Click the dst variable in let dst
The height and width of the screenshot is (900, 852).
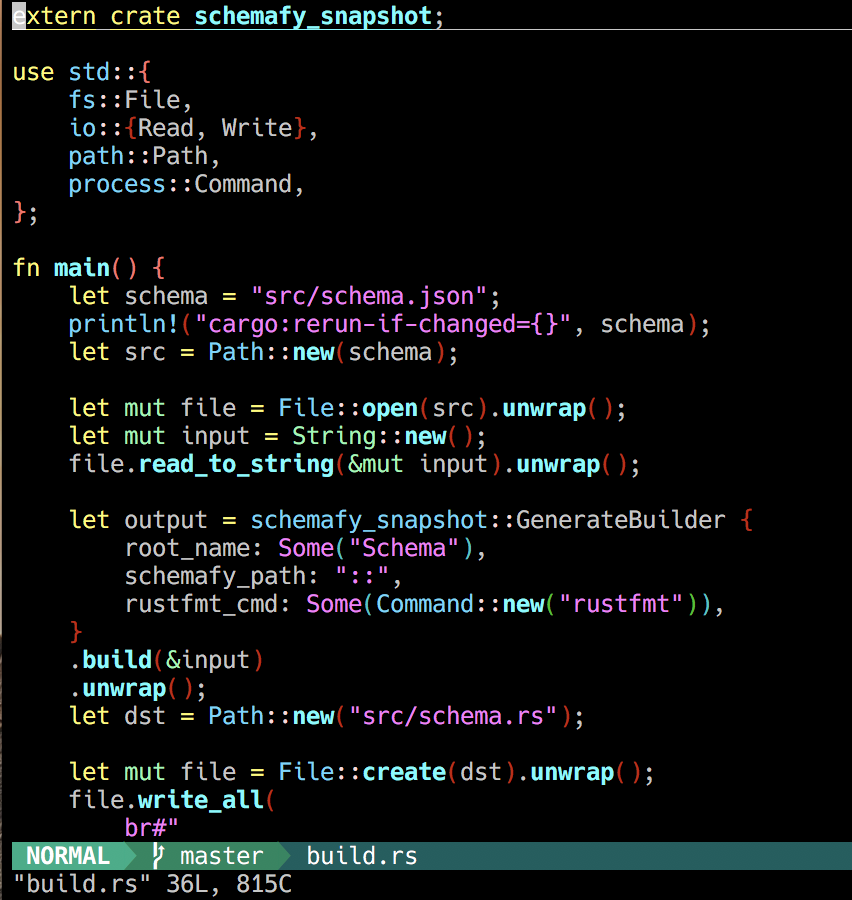(x=145, y=716)
